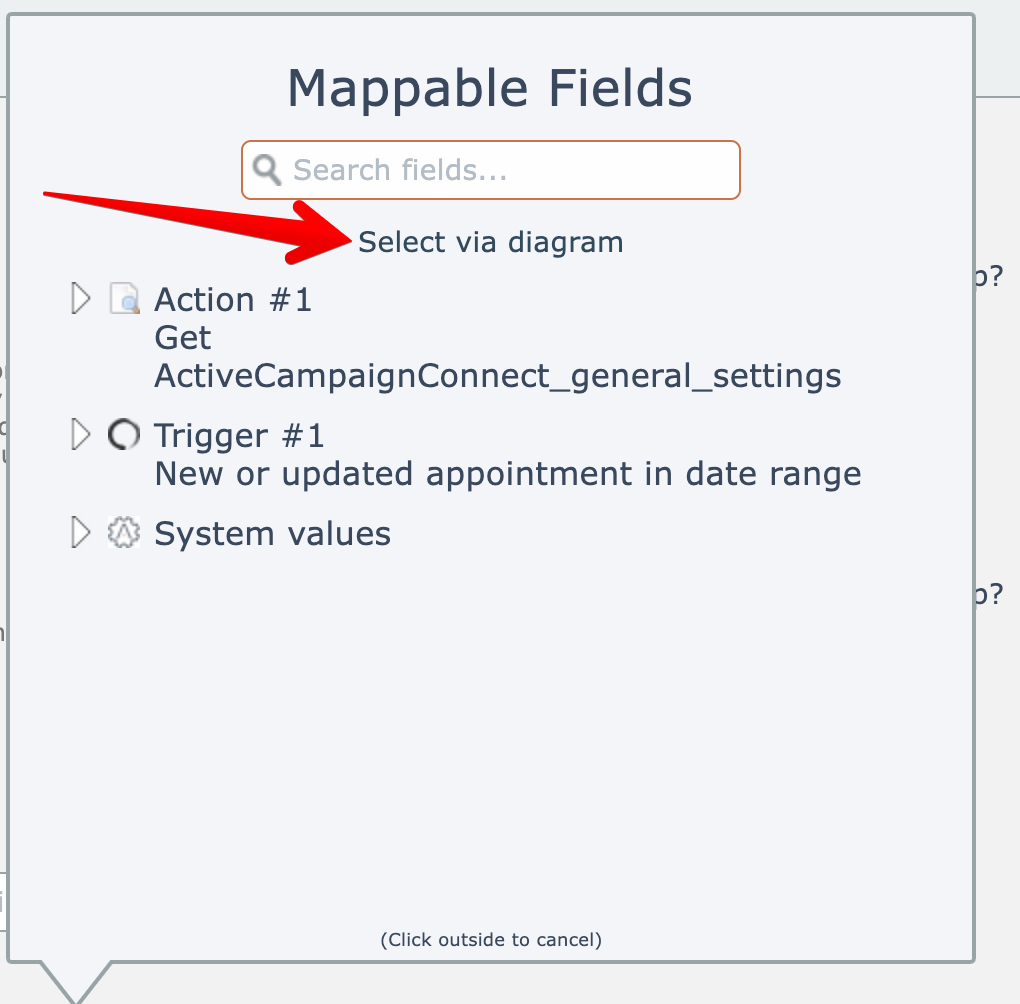The height and width of the screenshot is (1004, 1020).
Task: Expand the Trigger #1 disclosure triangle
Action: pyautogui.click(x=81, y=435)
